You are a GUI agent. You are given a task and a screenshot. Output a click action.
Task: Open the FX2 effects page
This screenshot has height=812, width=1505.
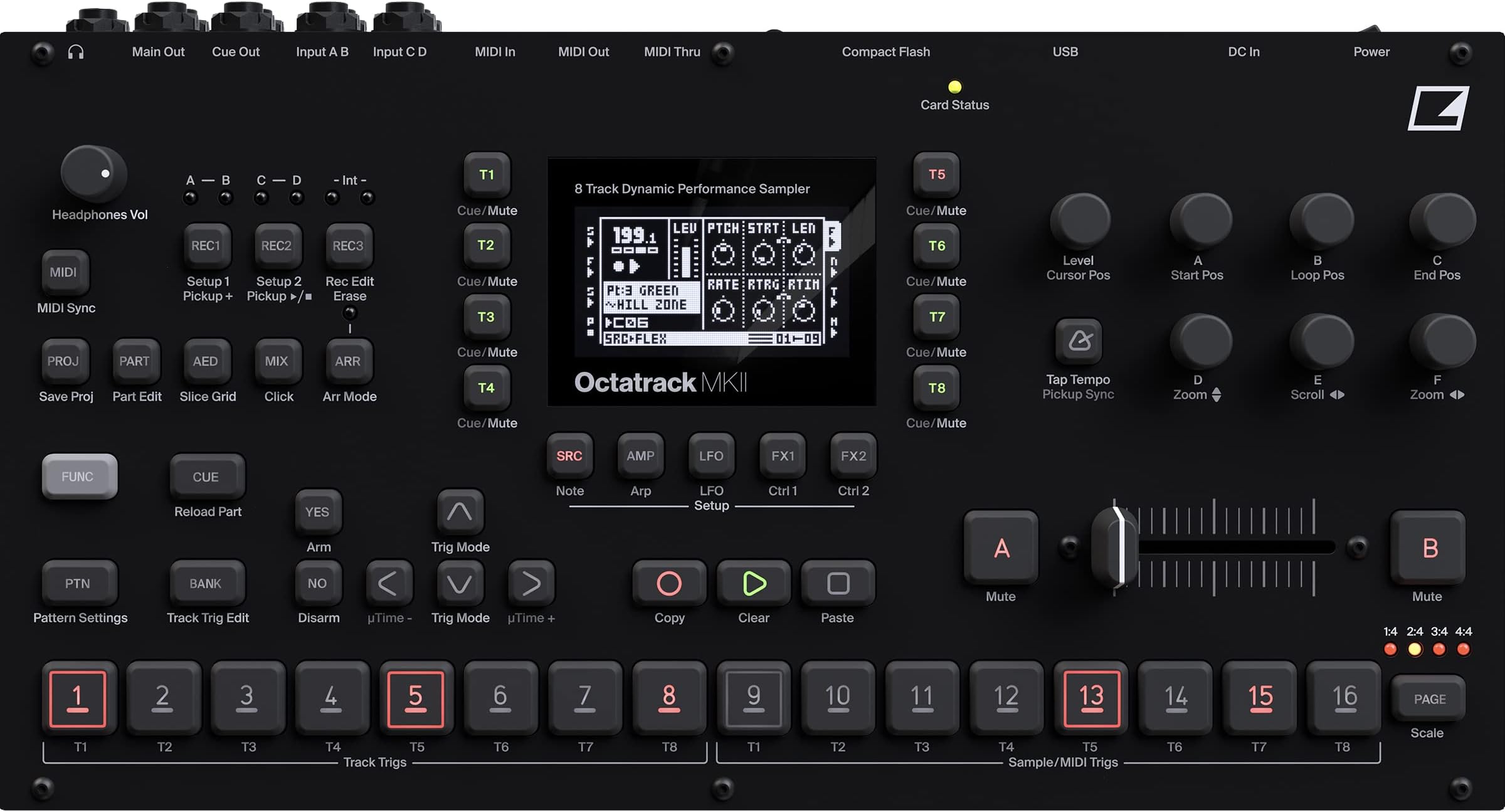point(853,456)
